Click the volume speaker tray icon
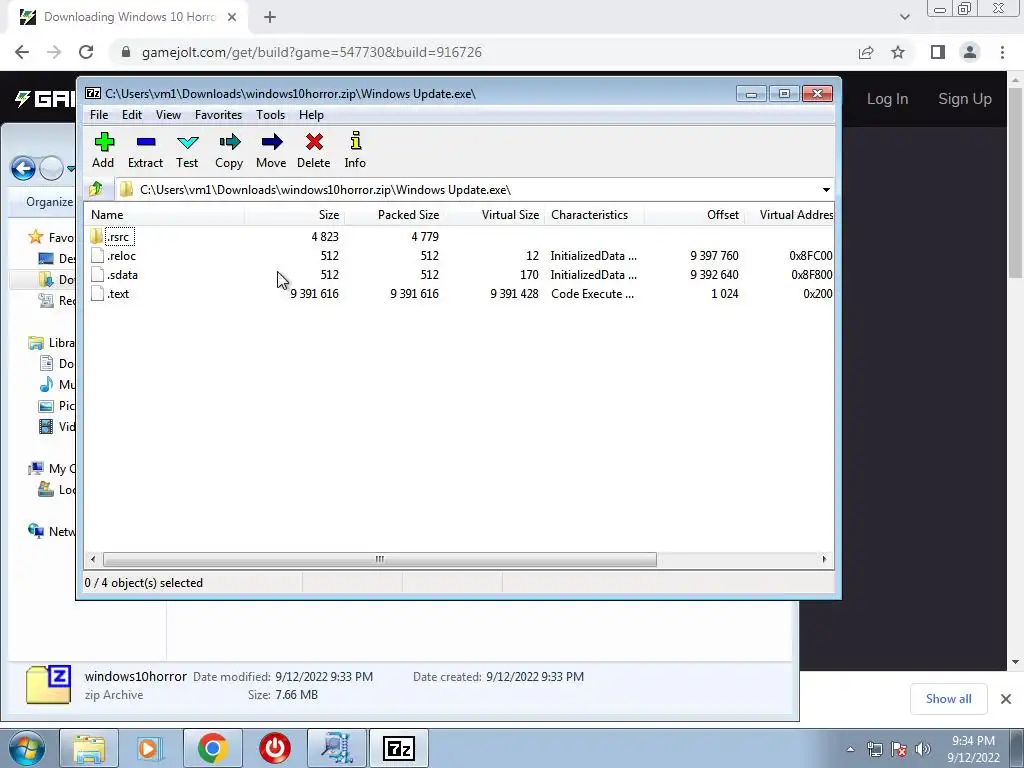 pyautogui.click(x=923, y=749)
